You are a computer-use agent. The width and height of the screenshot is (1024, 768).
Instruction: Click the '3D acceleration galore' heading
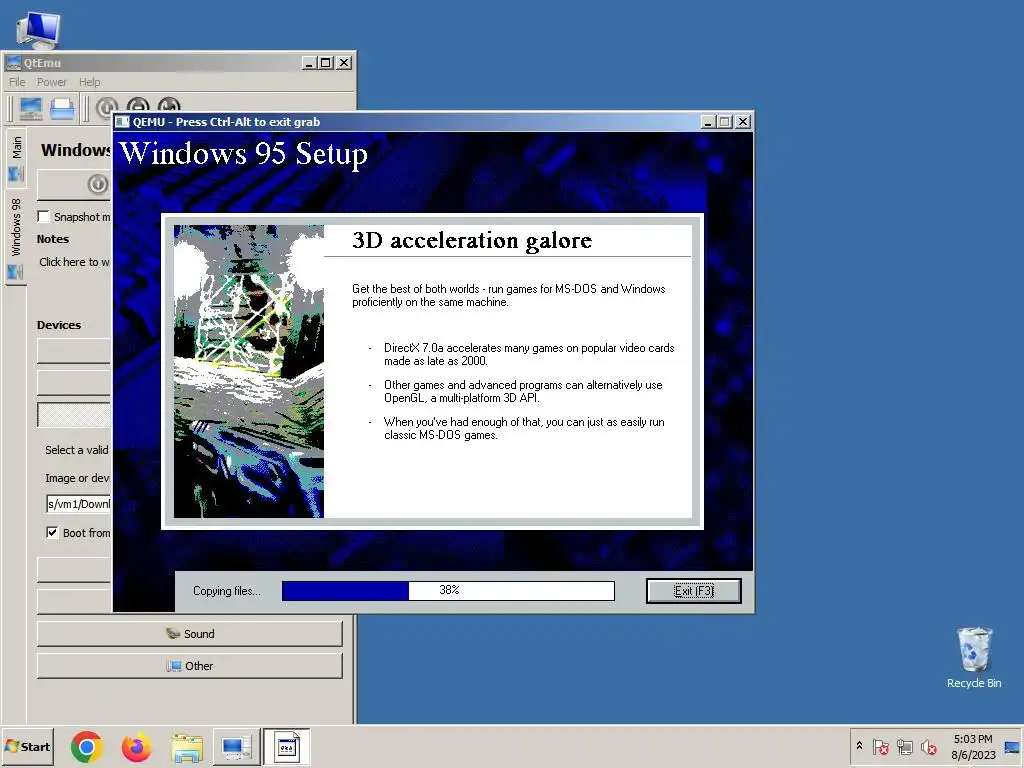click(x=472, y=240)
